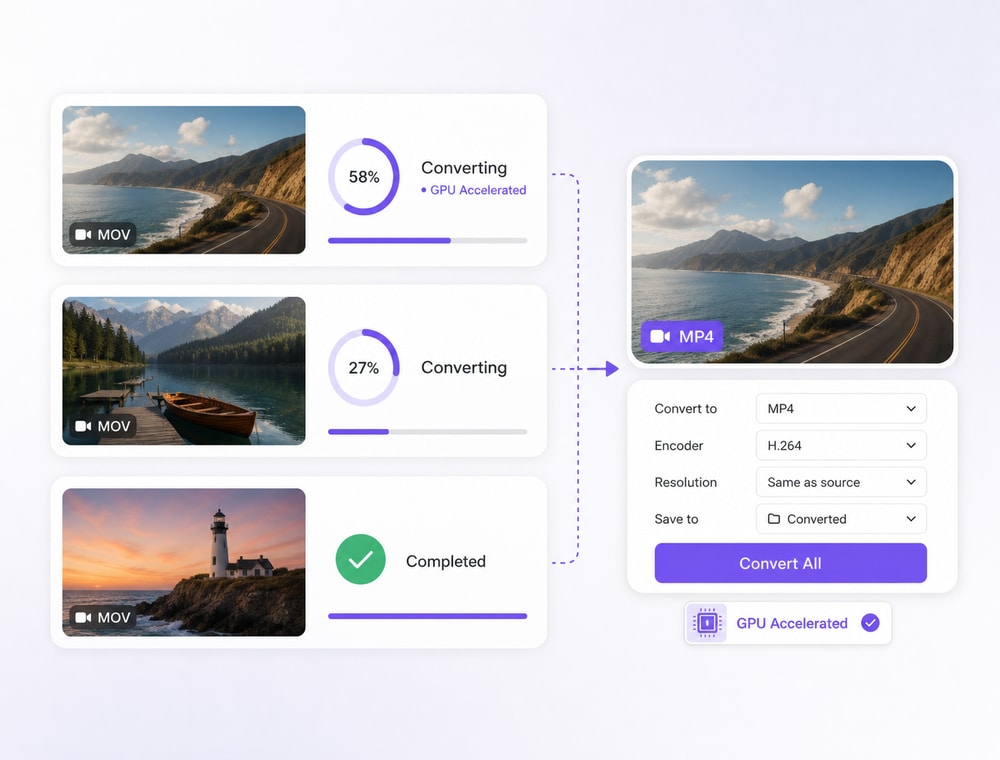Select the lighthouse sunset MOV thumbnail
This screenshot has height=760, width=1000.
coord(184,562)
